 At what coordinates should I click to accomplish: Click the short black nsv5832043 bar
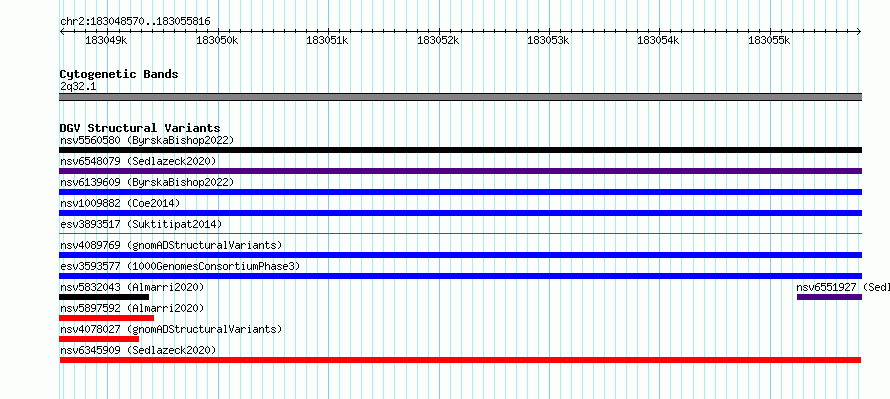(x=104, y=297)
